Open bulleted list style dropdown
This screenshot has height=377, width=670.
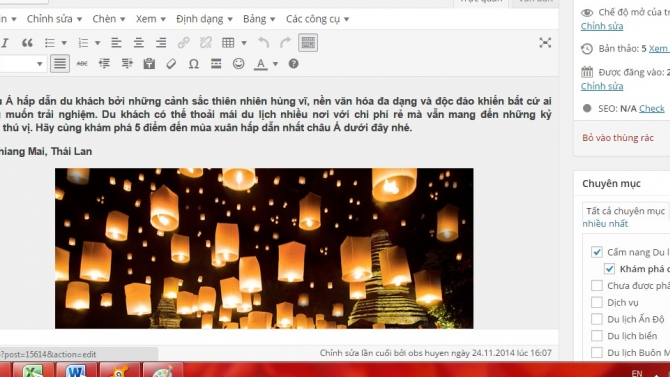point(64,43)
